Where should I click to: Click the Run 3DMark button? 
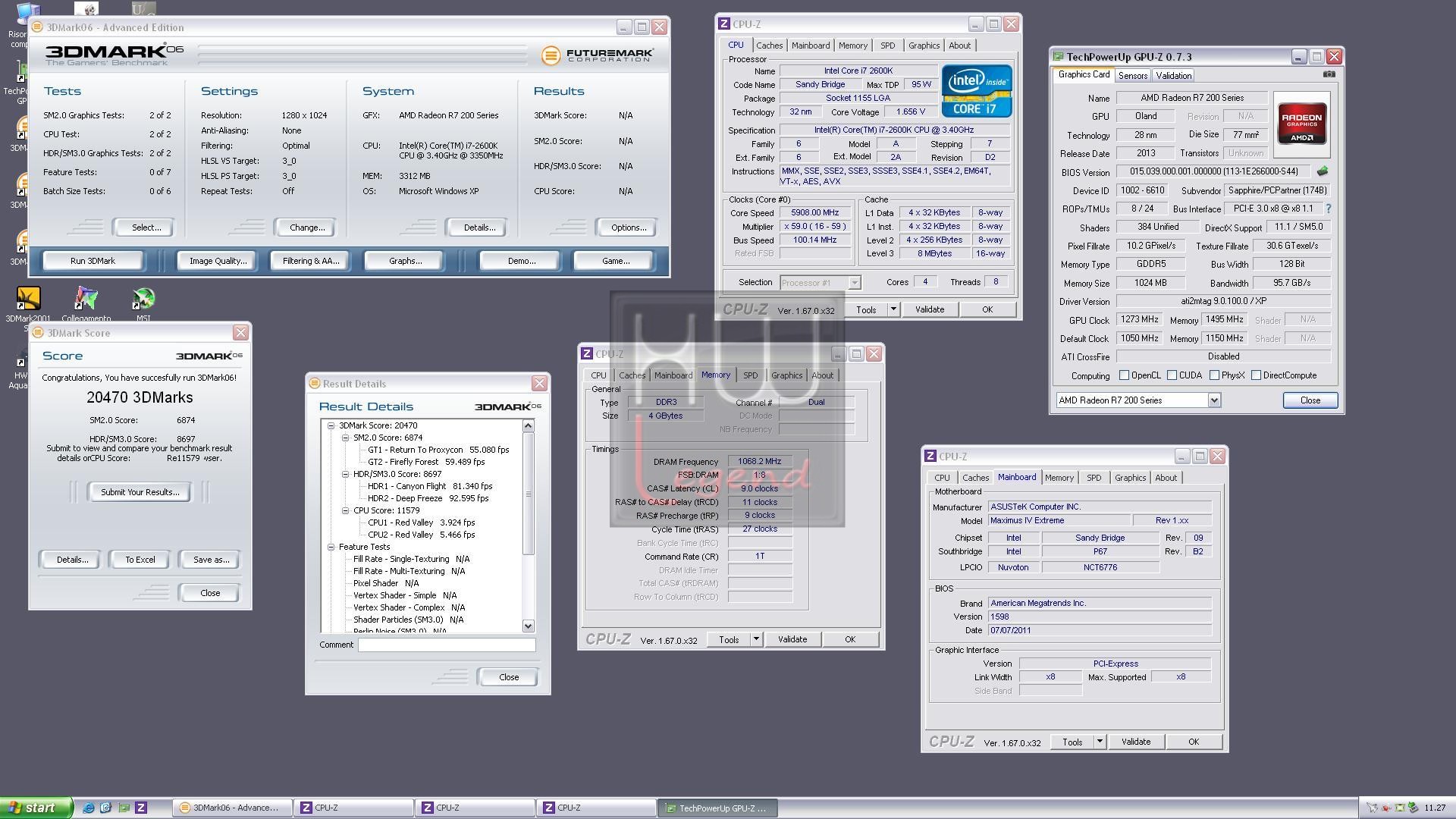point(93,261)
